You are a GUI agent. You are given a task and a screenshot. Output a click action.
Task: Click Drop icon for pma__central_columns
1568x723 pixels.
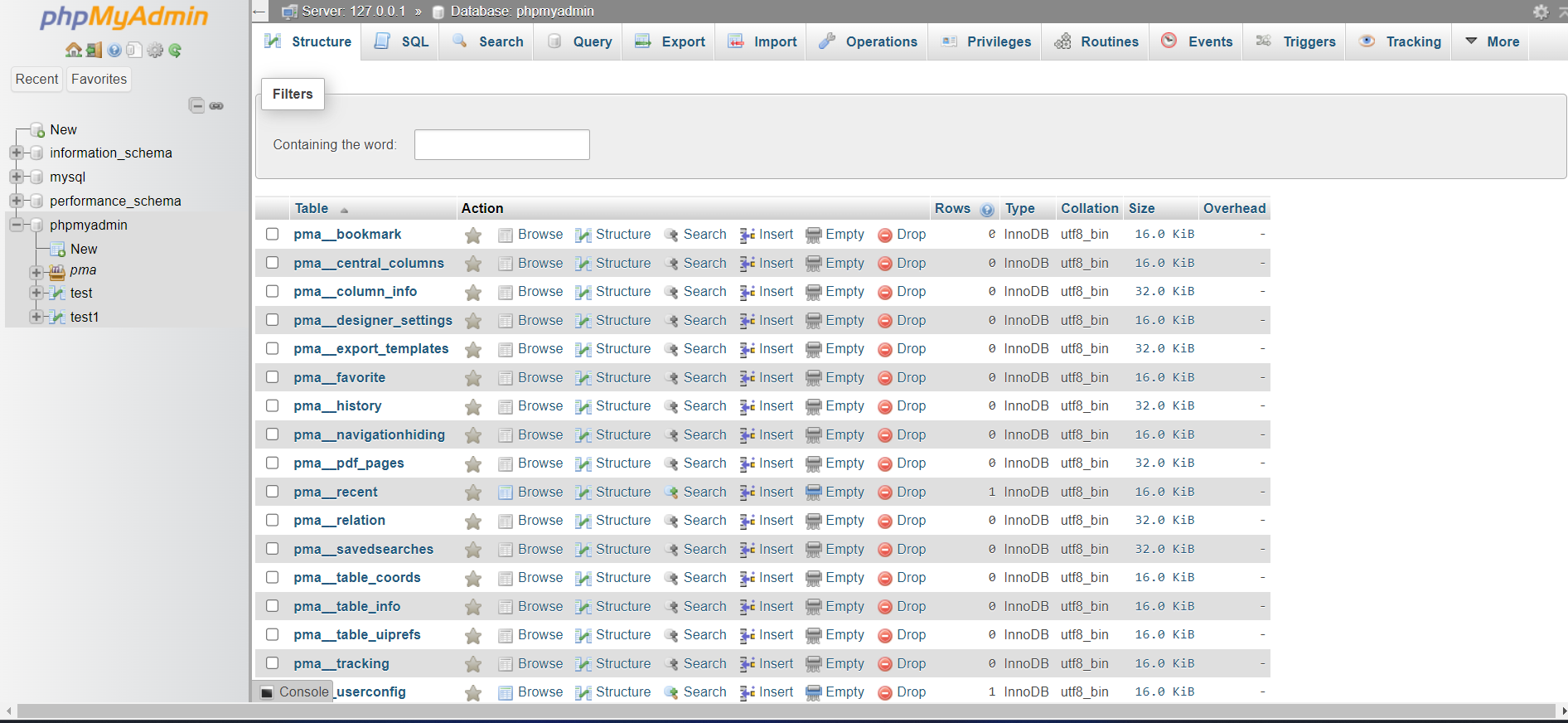pos(885,264)
